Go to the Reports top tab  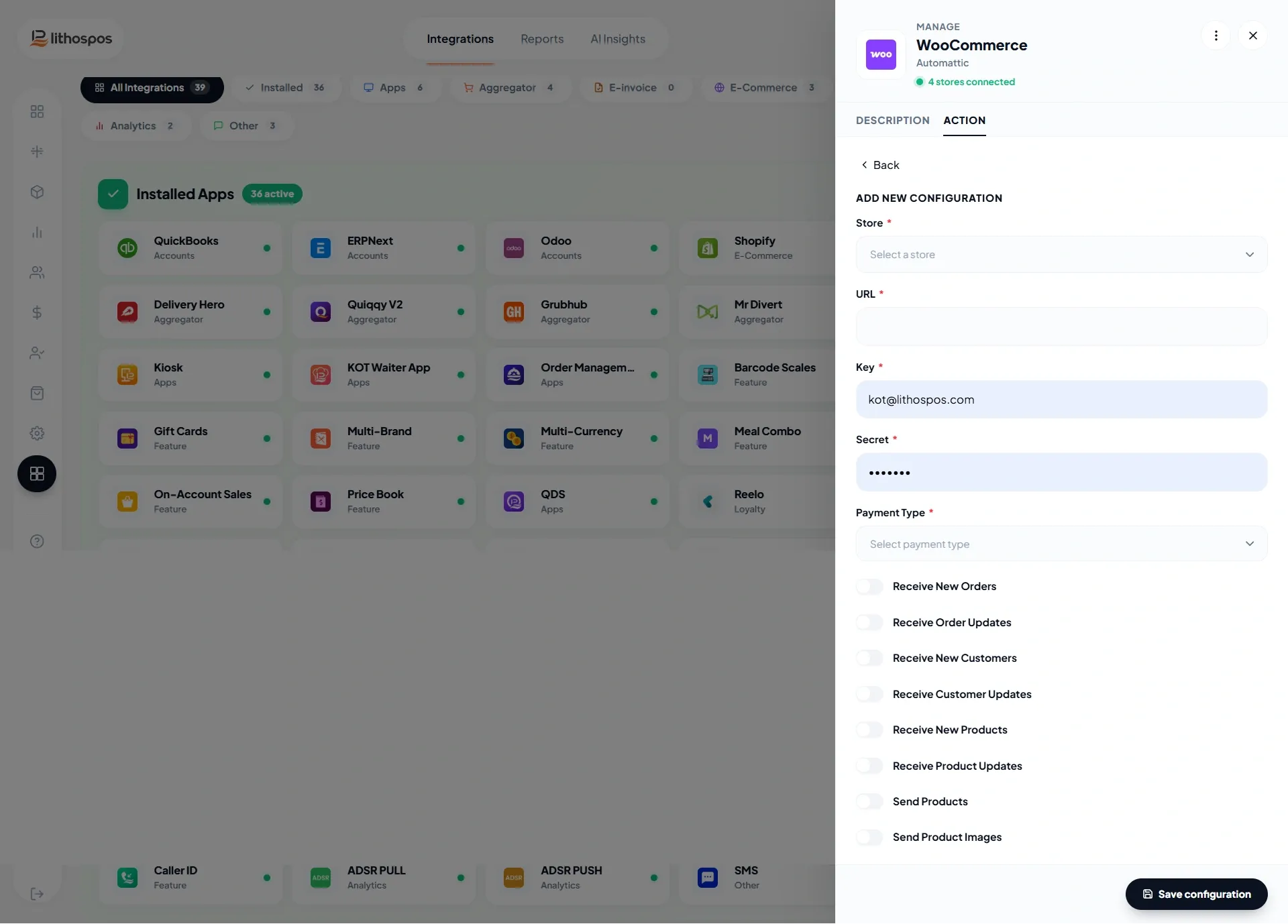pyautogui.click(x=542, y=39)
